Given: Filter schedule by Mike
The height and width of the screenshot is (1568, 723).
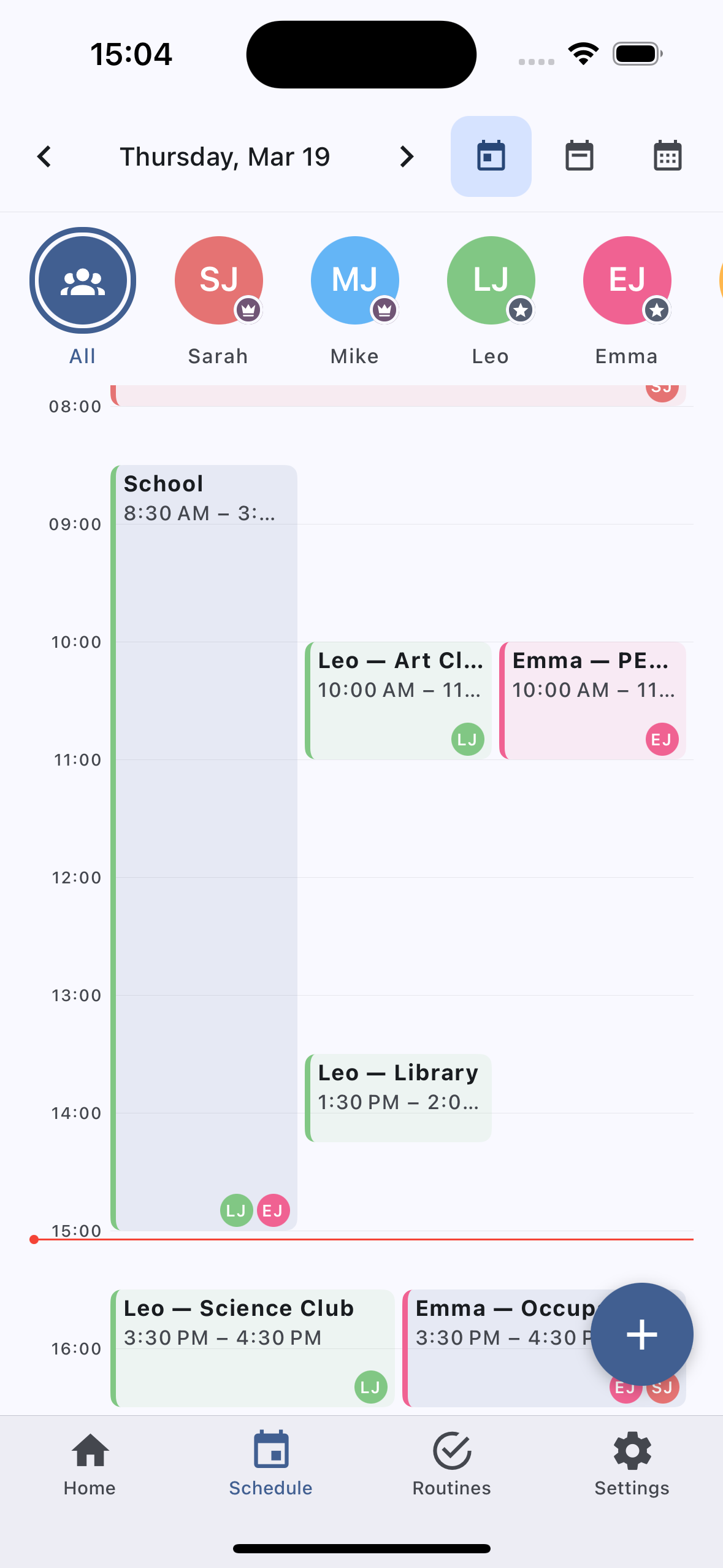Looking at the screenshot, I should [354, 281].
